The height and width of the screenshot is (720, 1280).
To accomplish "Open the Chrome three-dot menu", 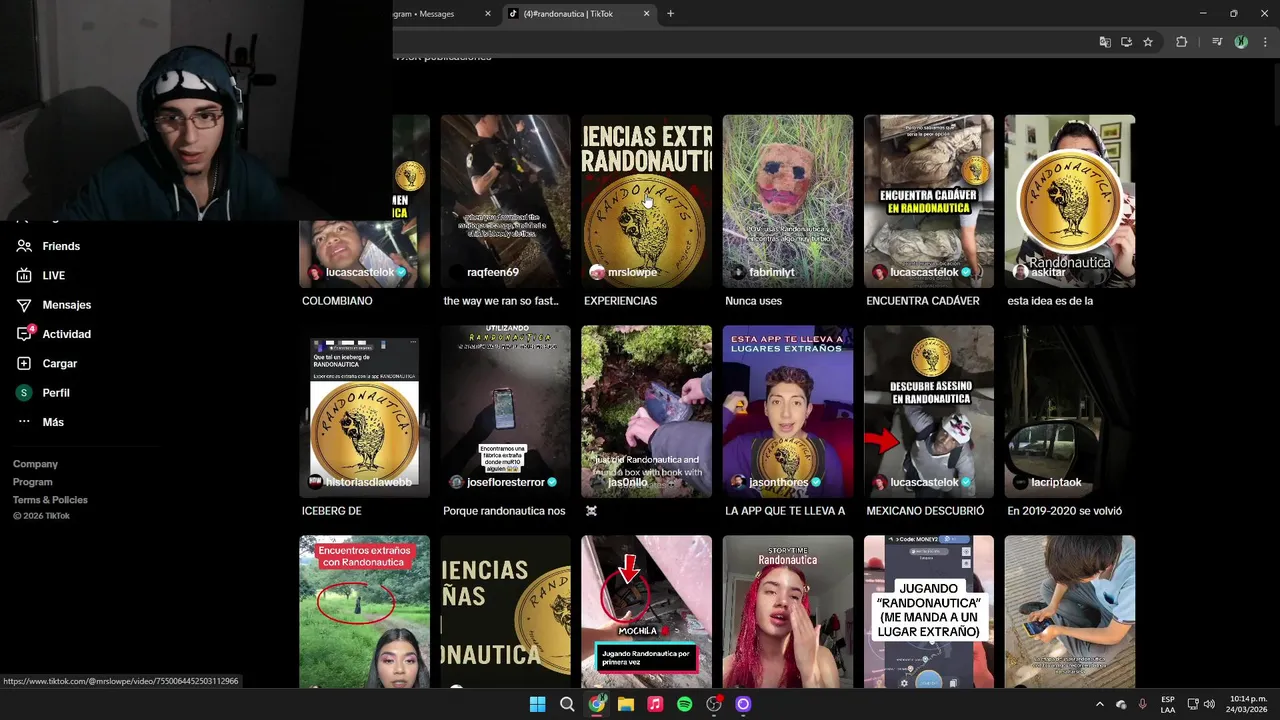I will coord(1266,42).
